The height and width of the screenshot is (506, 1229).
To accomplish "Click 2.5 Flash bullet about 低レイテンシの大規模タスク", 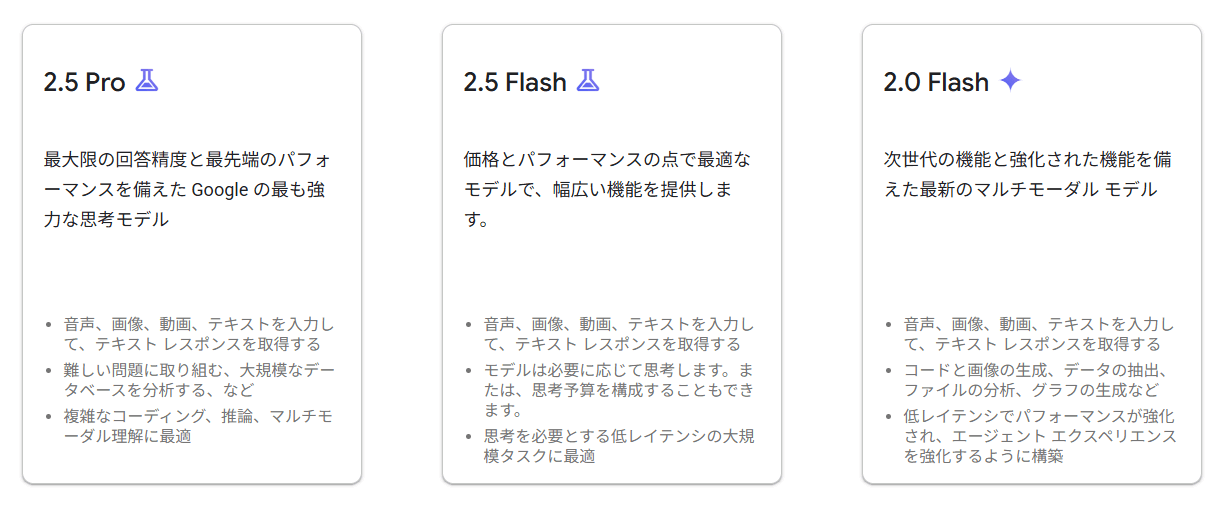I will 619,446.
